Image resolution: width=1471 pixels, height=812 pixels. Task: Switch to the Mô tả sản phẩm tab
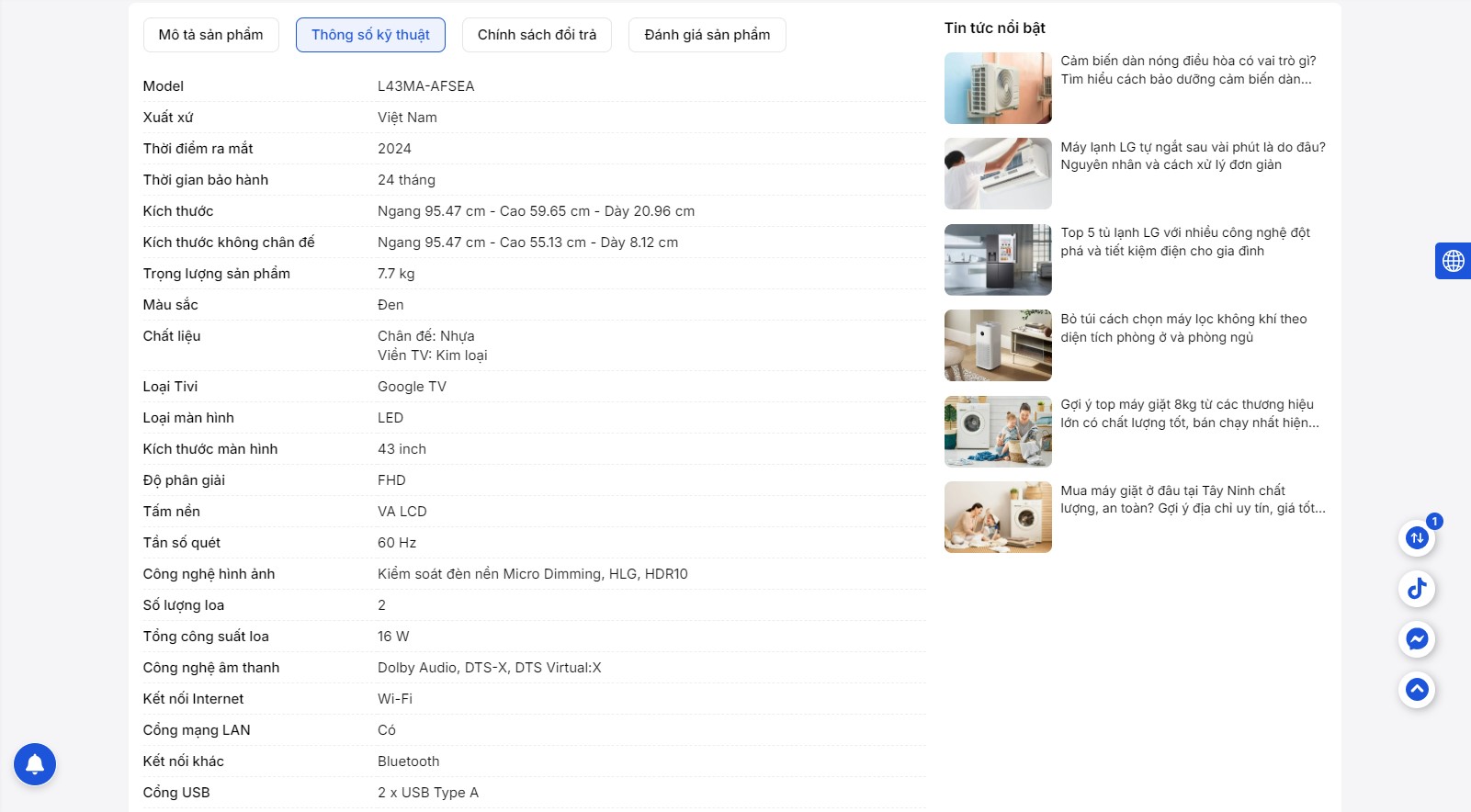tap(210, 35)
